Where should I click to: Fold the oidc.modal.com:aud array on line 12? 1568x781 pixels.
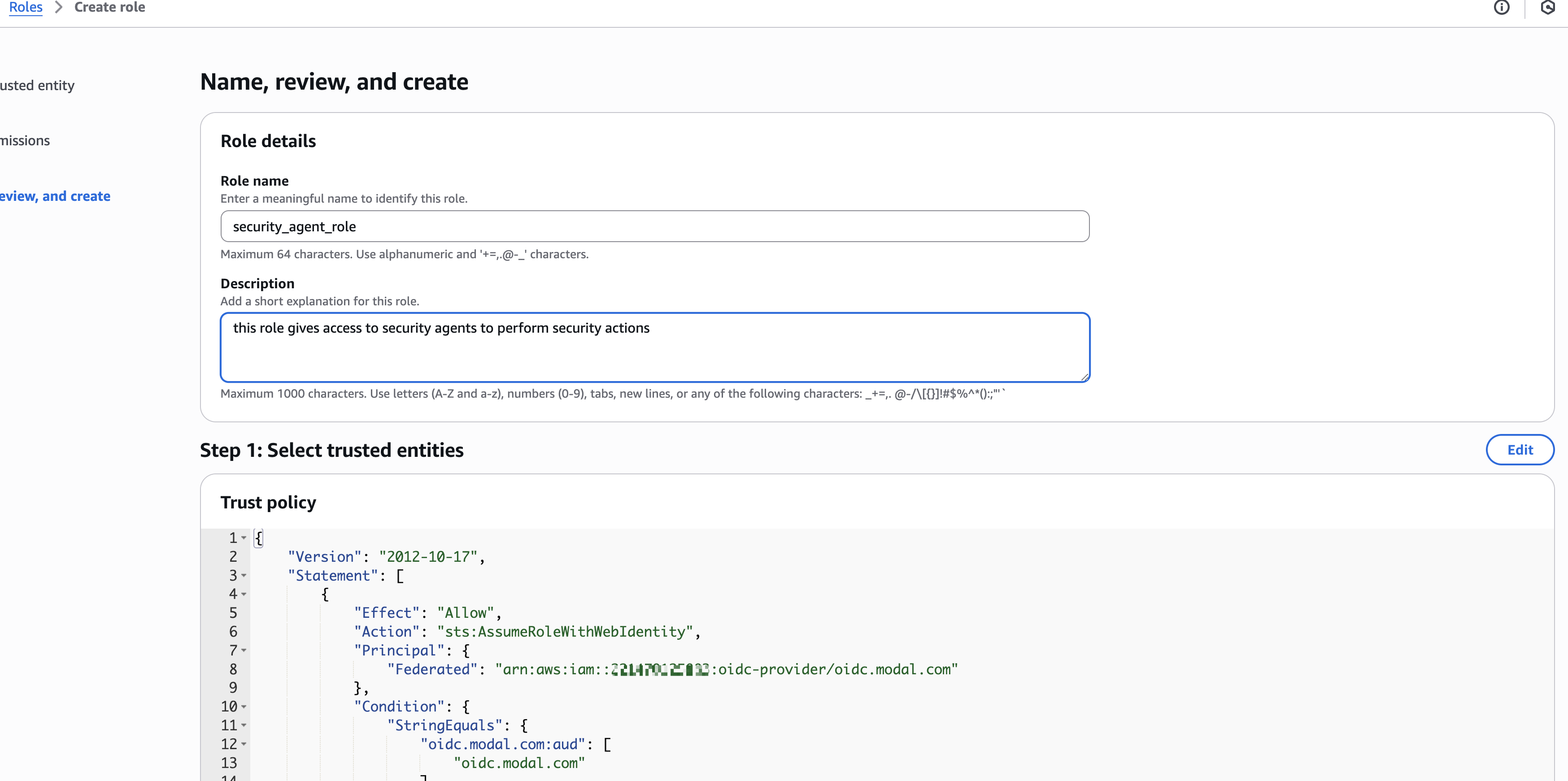click(244, 744)
